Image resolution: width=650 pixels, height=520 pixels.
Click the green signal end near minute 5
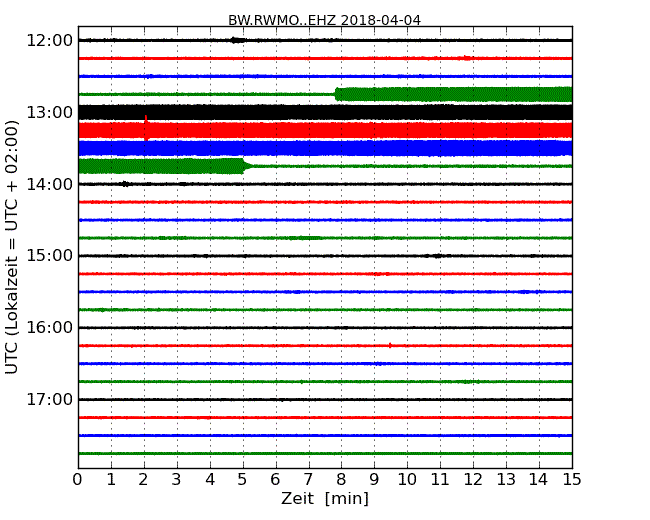tap(245, 166)
